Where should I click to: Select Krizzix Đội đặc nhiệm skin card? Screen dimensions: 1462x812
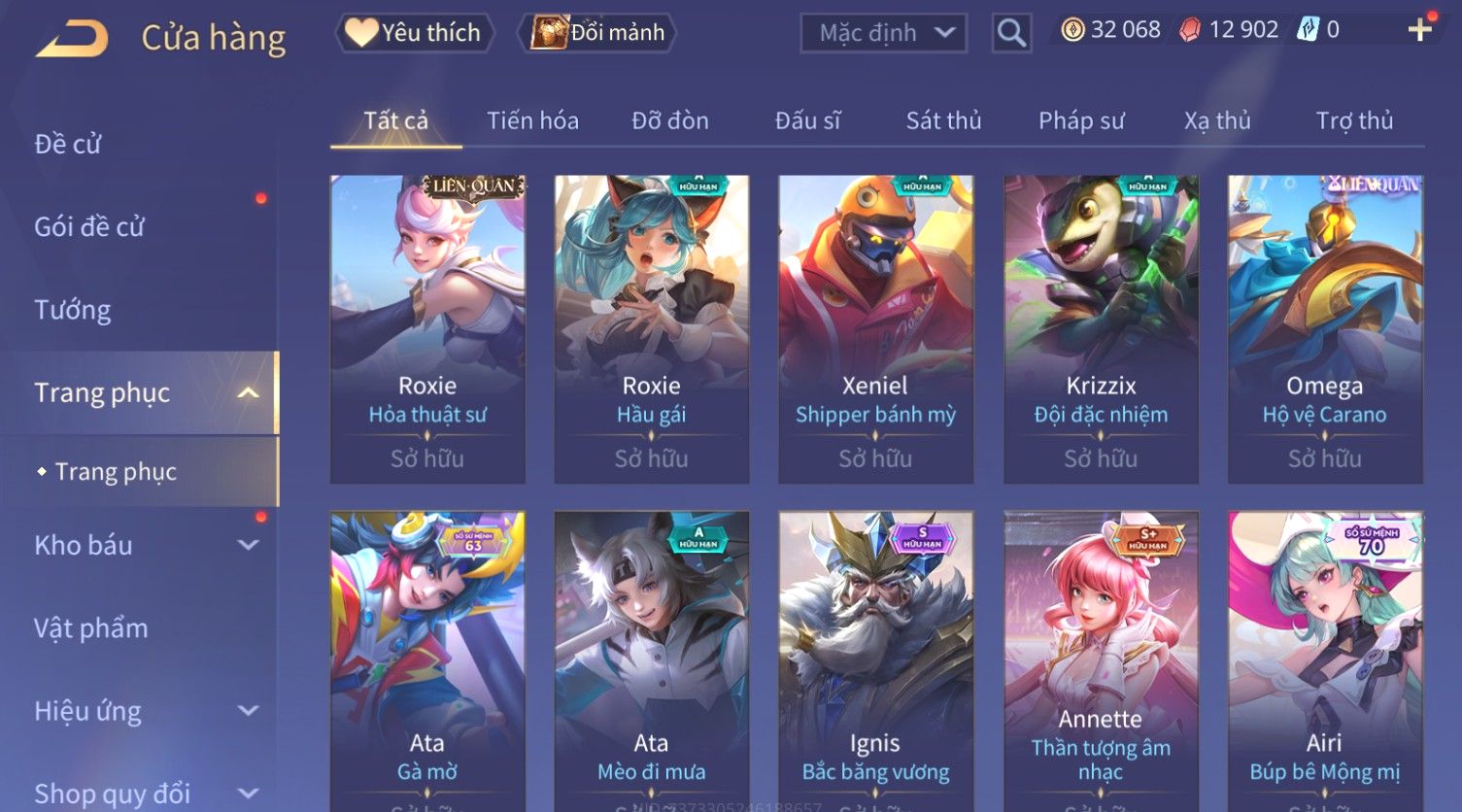coord(1101,329)
